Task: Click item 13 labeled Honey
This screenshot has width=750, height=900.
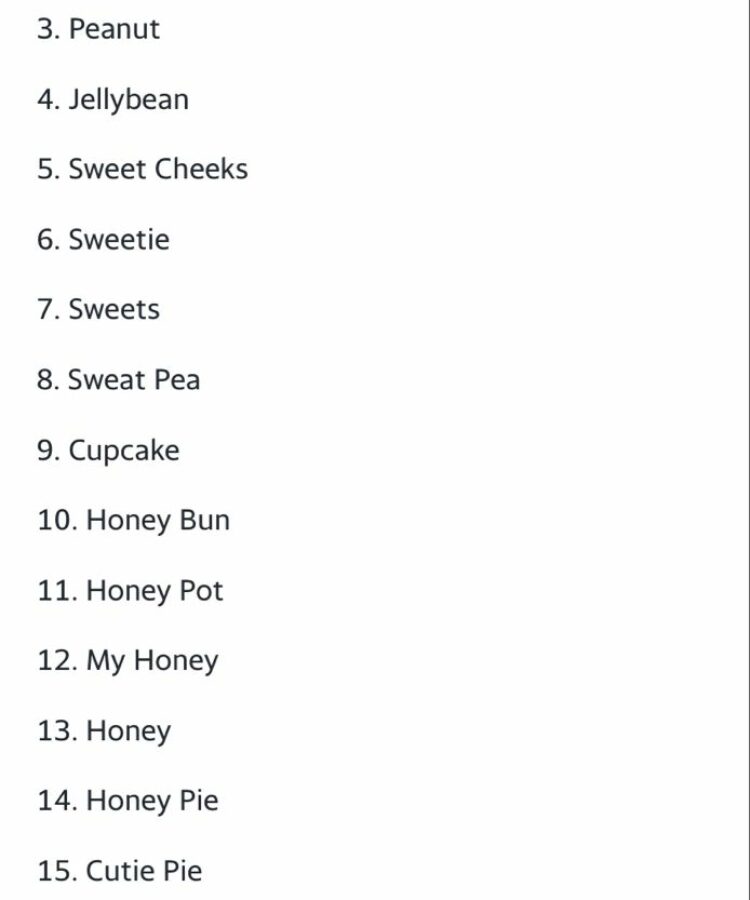Action: [x=128, y=731]
